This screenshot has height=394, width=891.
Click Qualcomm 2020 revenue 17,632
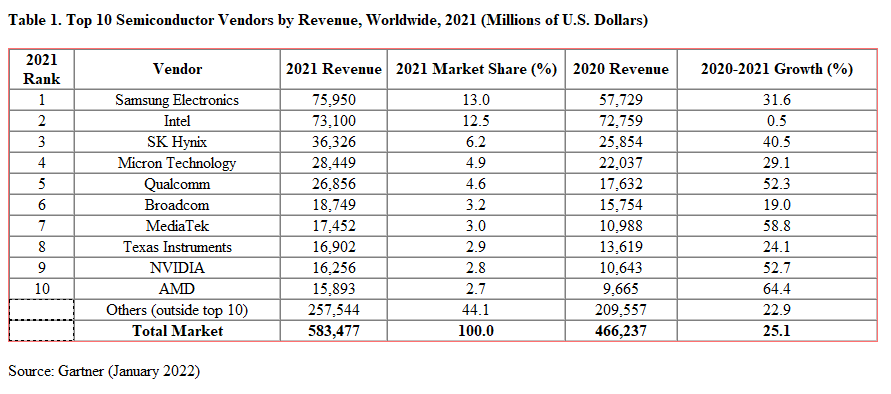click(x=621, y=184)
